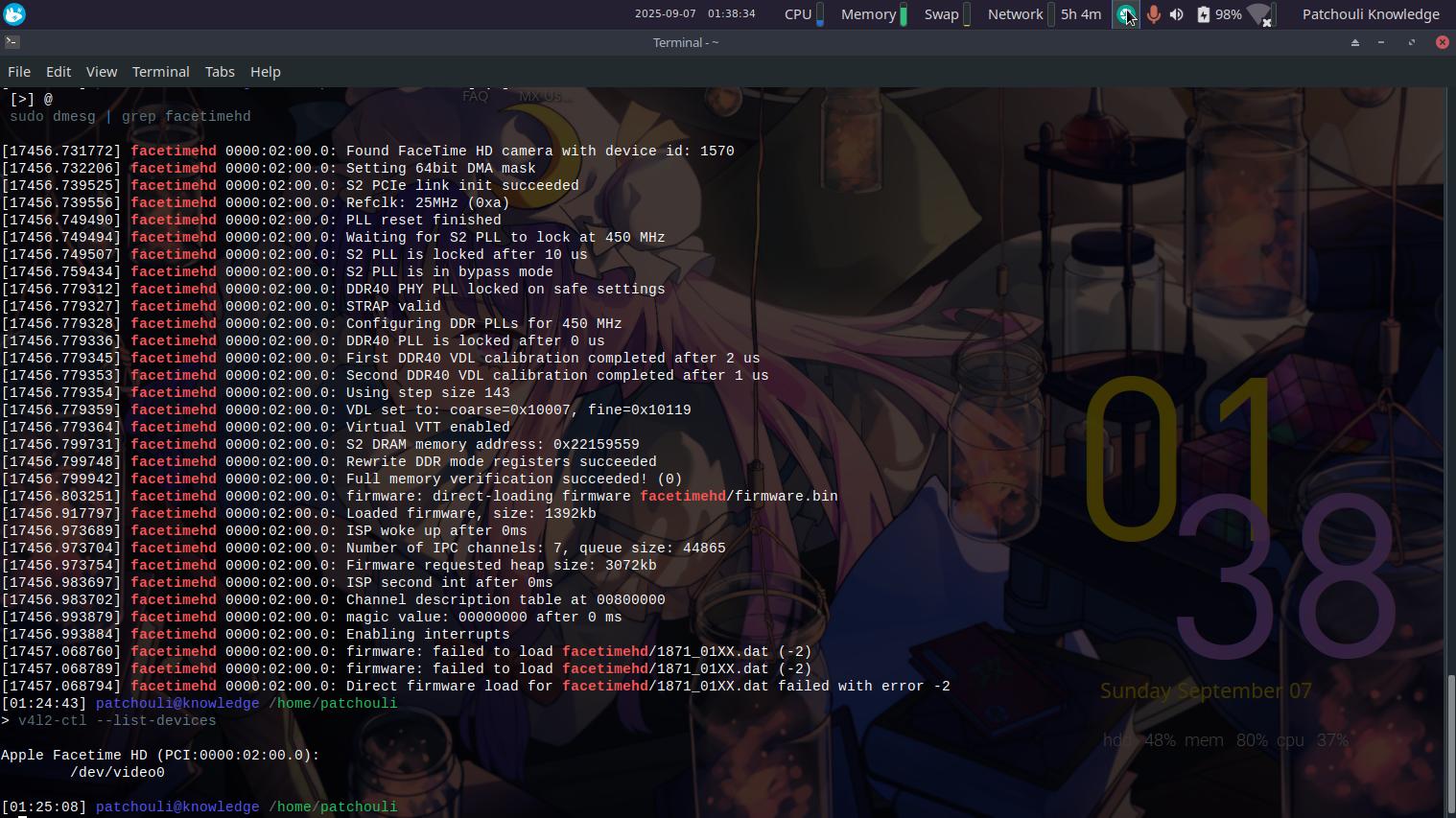Viewport: 1456px width, 818px height.
Task: Open the Tabs menu
Action: [220, 72]
